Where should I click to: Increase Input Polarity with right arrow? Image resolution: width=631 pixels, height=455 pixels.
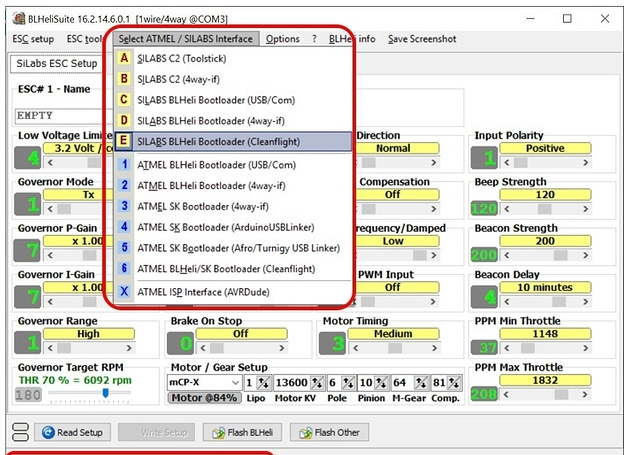(586, 163)
